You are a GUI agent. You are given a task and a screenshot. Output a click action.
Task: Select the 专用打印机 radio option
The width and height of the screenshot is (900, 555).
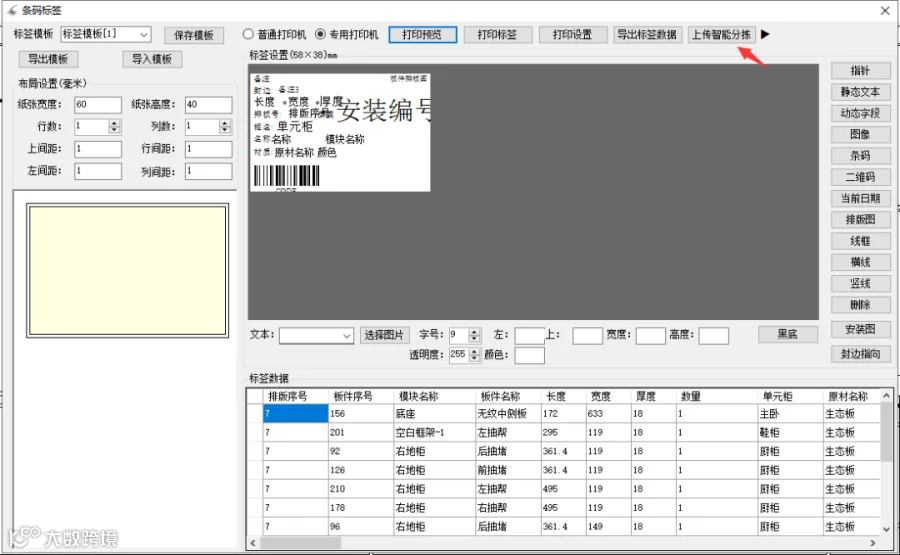pos(320,34)
